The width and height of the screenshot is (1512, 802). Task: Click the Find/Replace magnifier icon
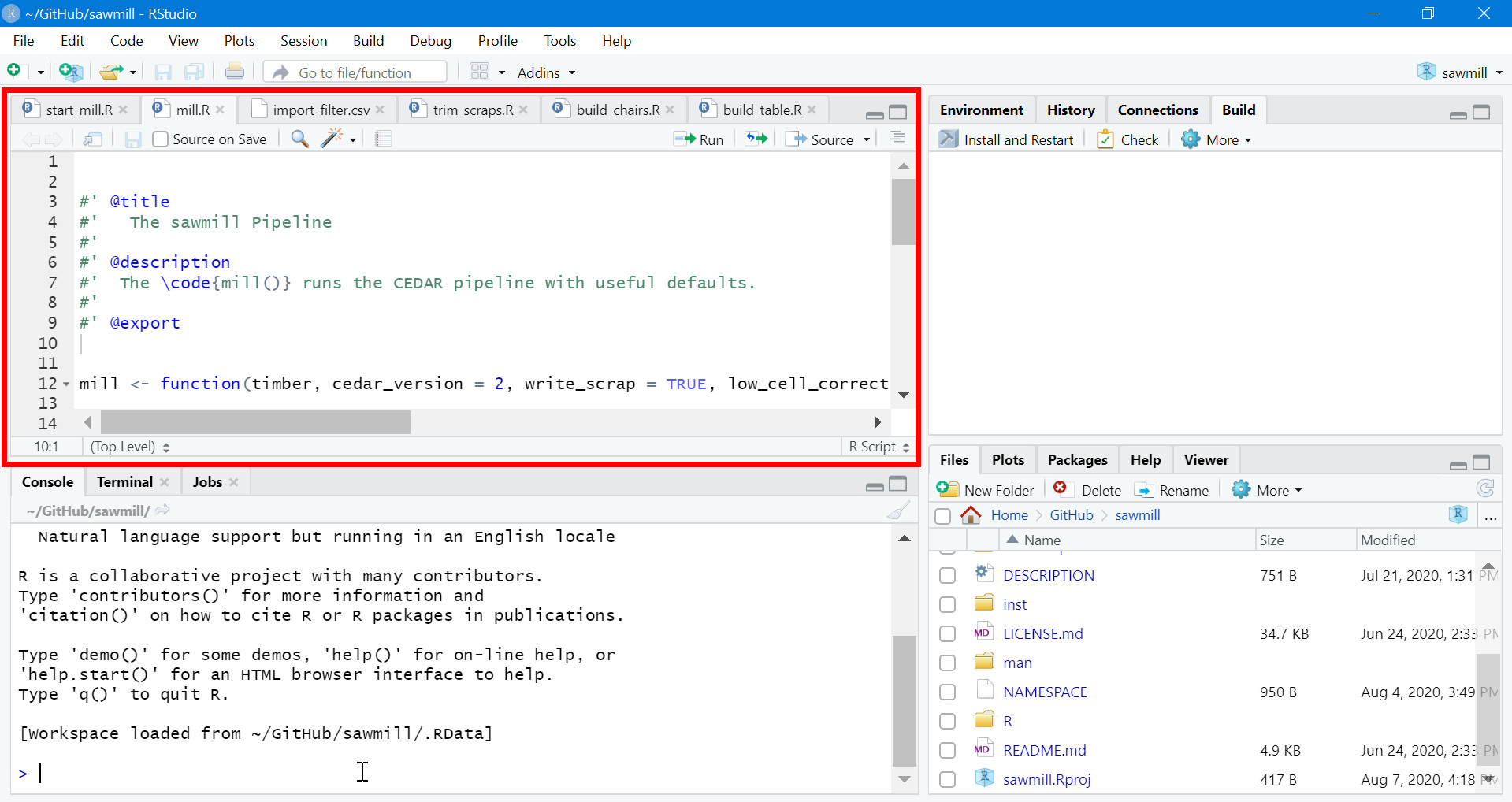(x=299, y=139)
